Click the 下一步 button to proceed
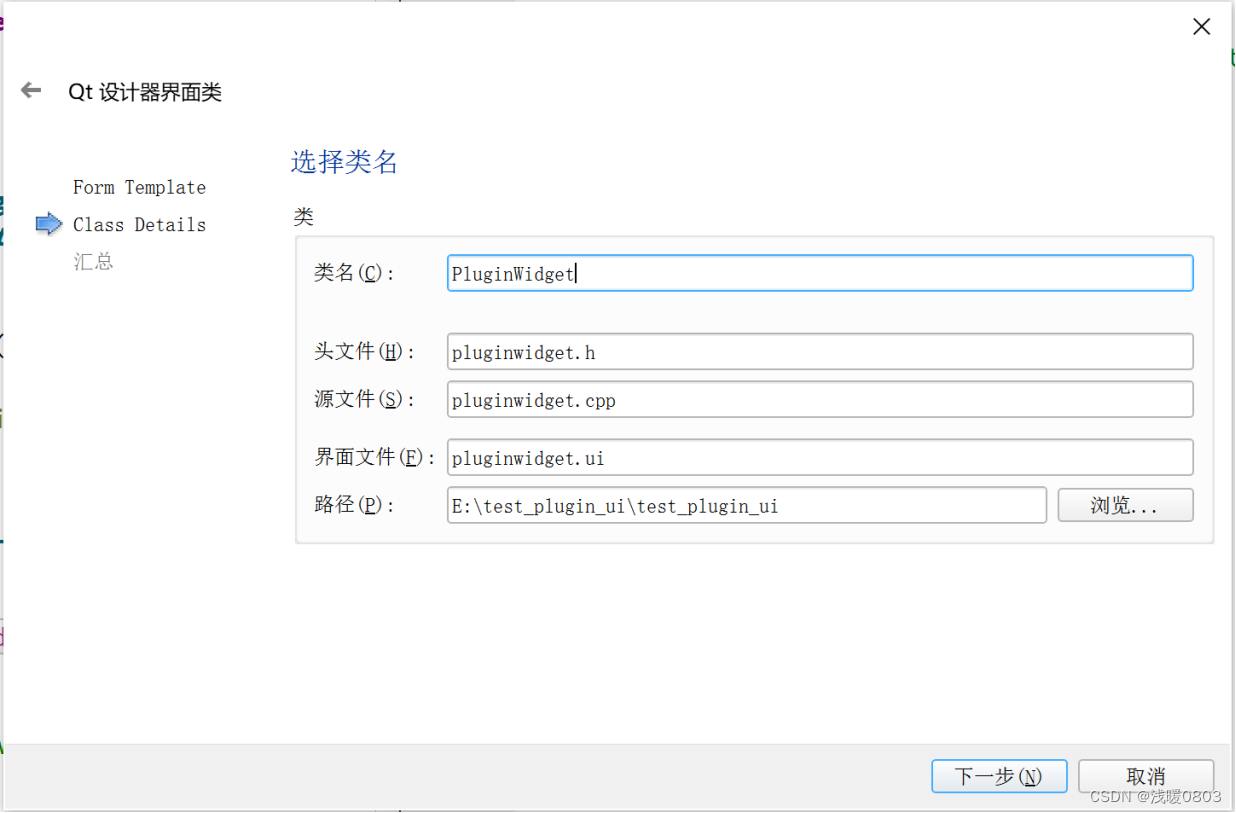This screenshot has width=1236, height=813. tap(999, 775)
